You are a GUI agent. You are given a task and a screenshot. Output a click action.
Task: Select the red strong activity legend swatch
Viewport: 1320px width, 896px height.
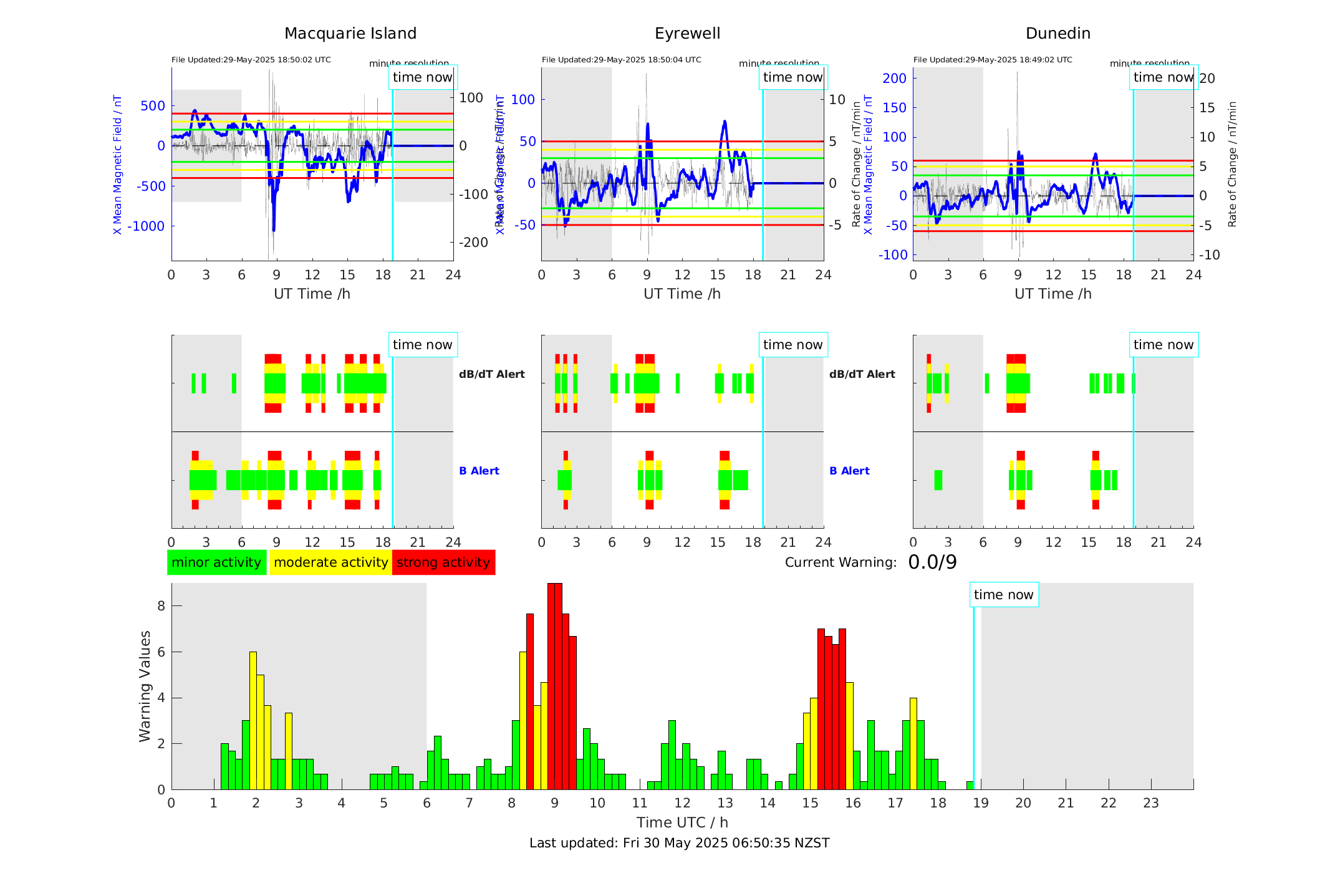(443, 562)
